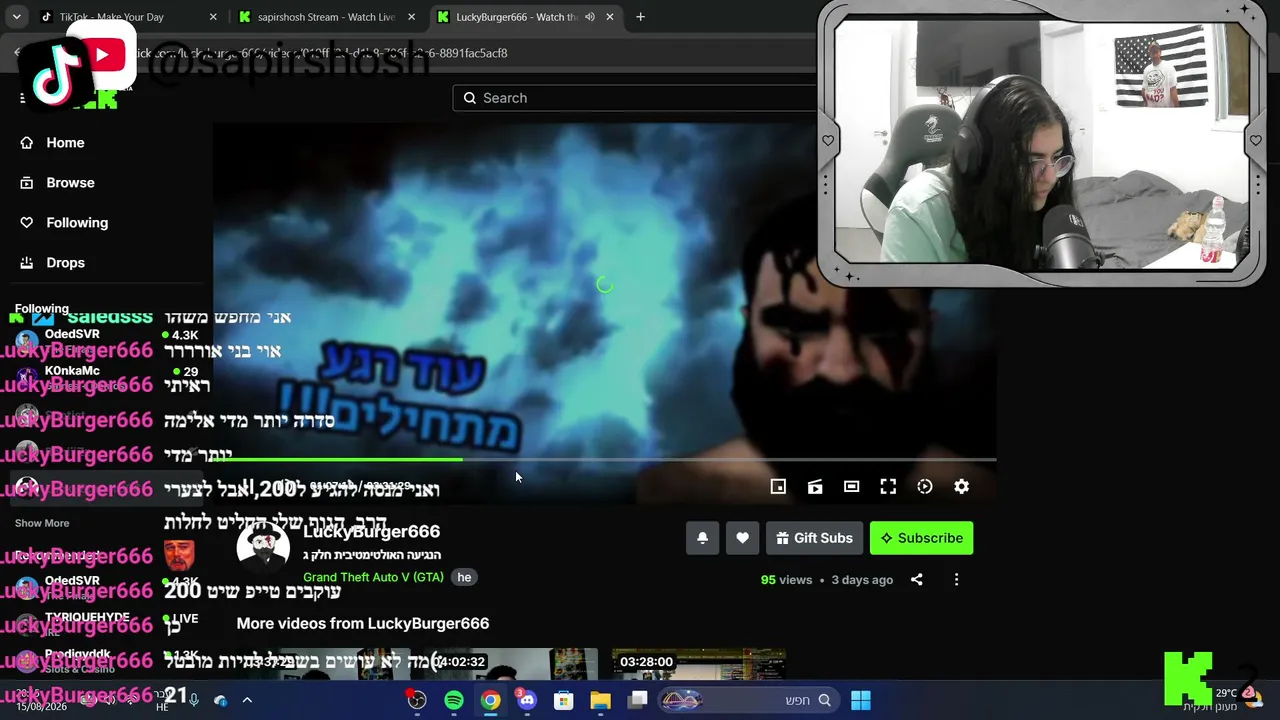This screenshot has height=720, width=1280.
Task: Toggle mini player mode in video controls
Action: (x=778, y=486)
